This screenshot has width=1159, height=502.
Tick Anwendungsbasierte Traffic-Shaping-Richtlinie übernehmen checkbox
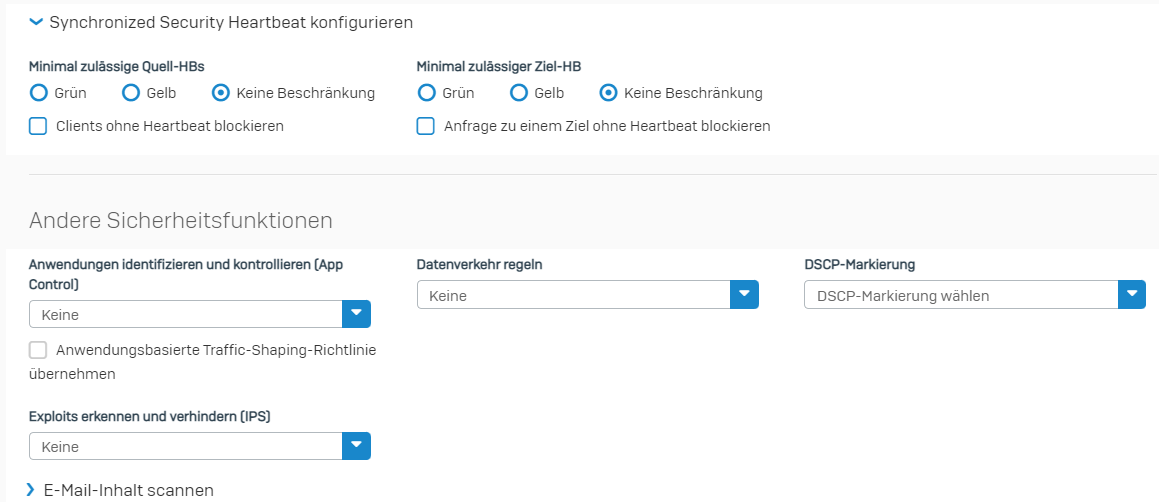pyautogui.click(x=38, y=350)
